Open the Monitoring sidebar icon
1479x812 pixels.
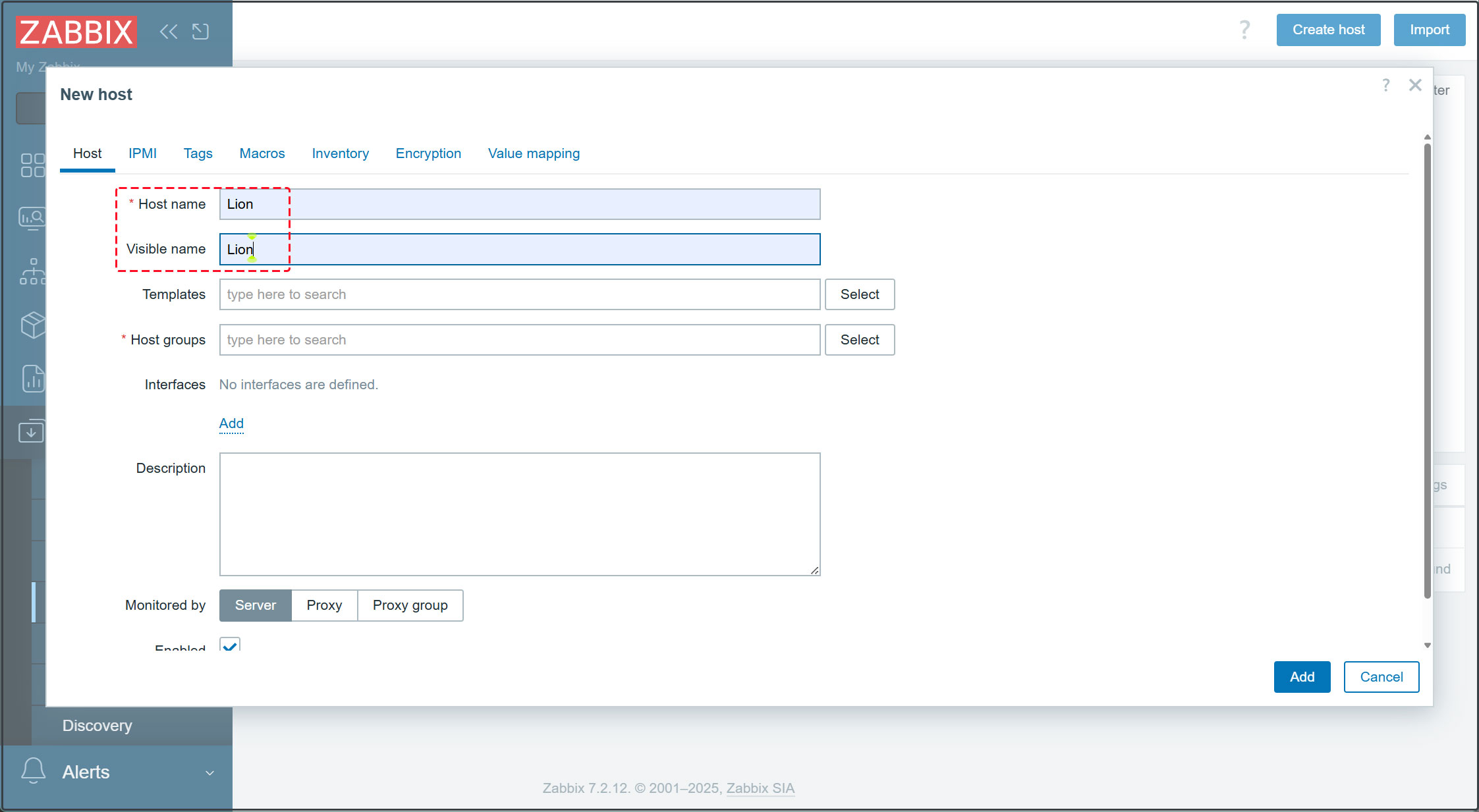point(32,217)
